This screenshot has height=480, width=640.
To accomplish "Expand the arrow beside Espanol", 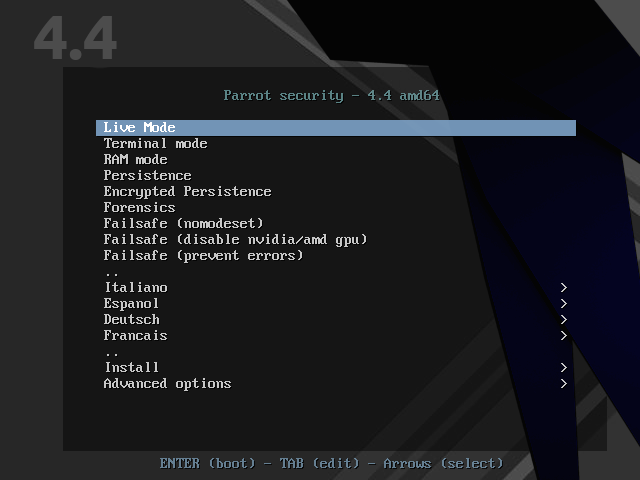I will click(x=564, y=304).
